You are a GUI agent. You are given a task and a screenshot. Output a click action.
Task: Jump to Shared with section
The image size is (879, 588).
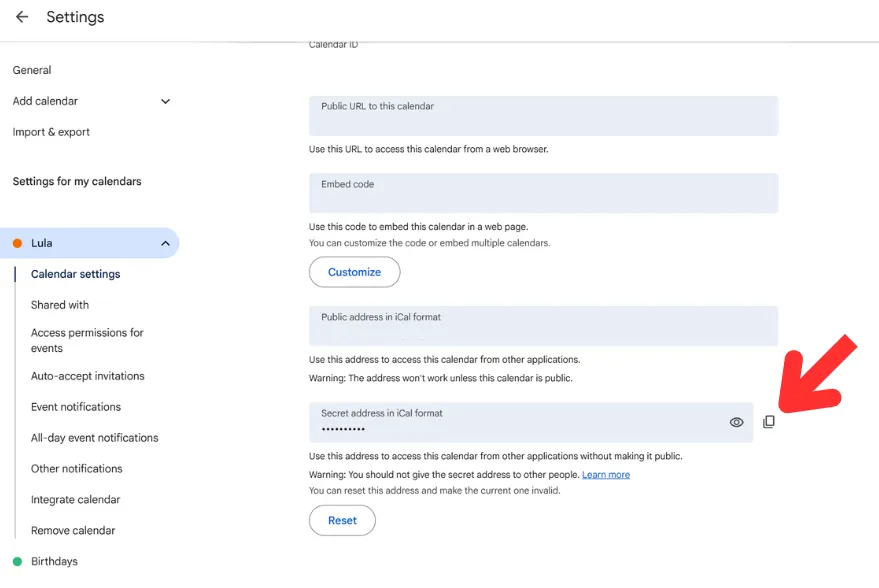point(60,305)
